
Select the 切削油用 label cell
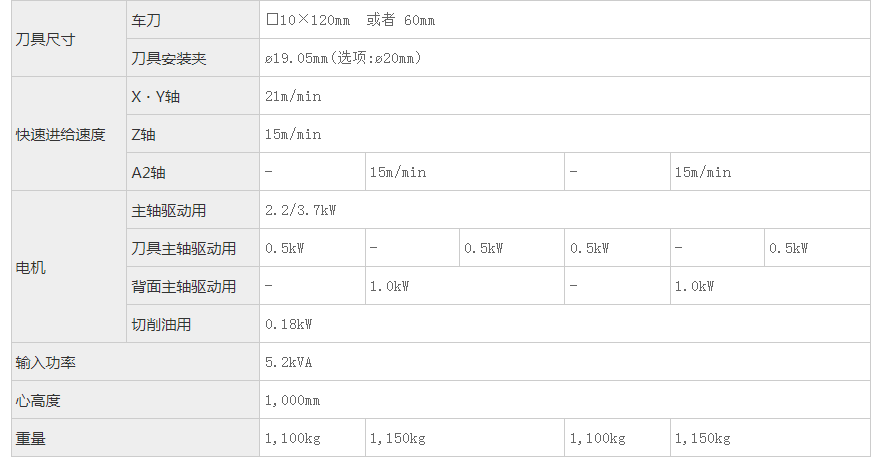161,325
